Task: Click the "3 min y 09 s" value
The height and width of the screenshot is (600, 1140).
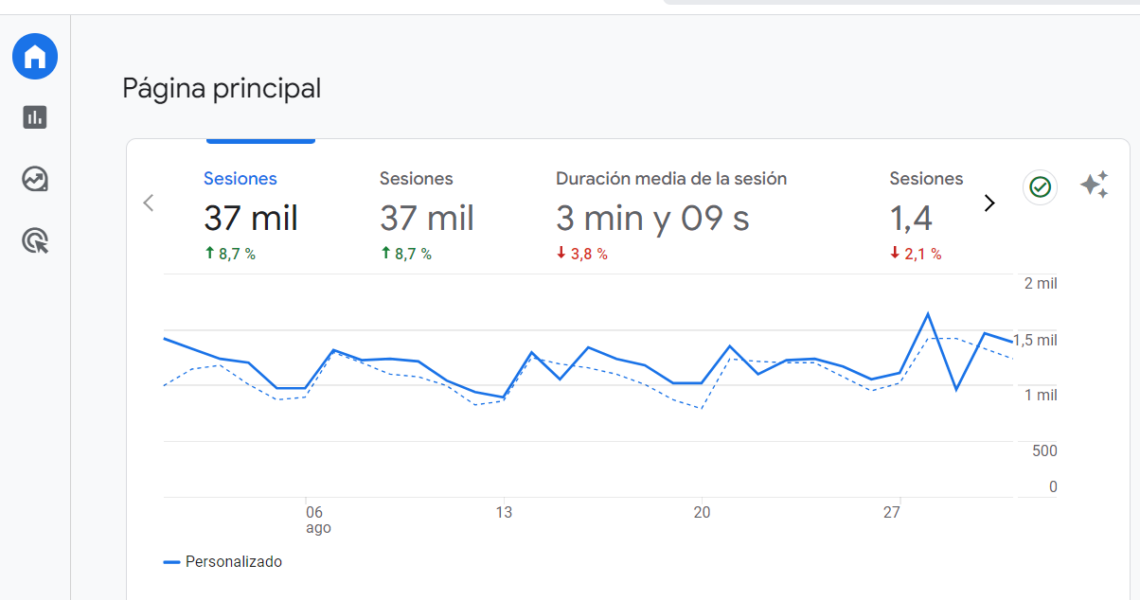Action: 652,218
